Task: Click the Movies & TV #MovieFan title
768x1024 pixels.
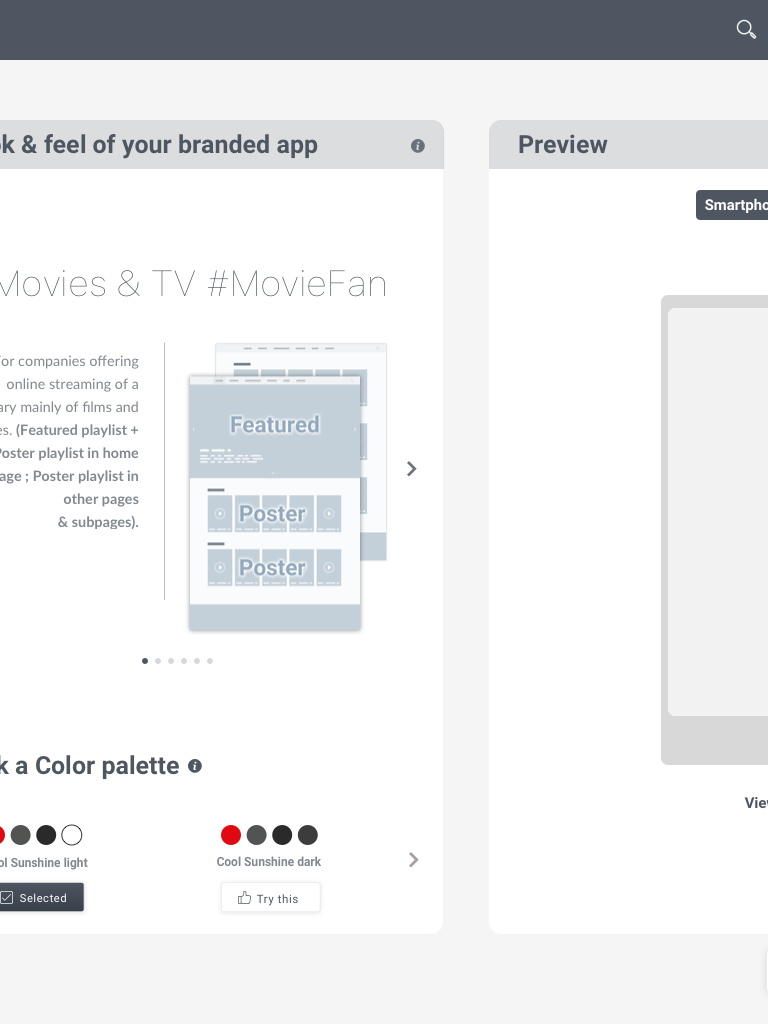Action: point(193,284)
